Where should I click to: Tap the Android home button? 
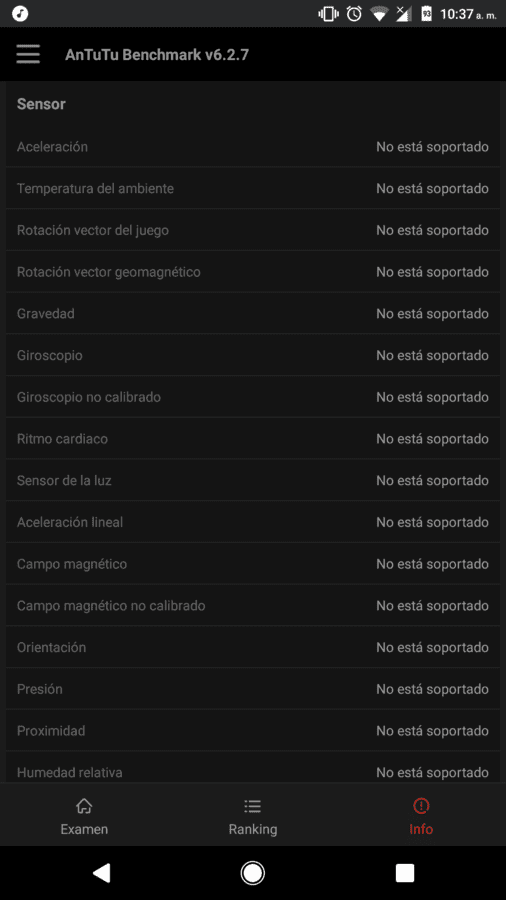(252, 873)
